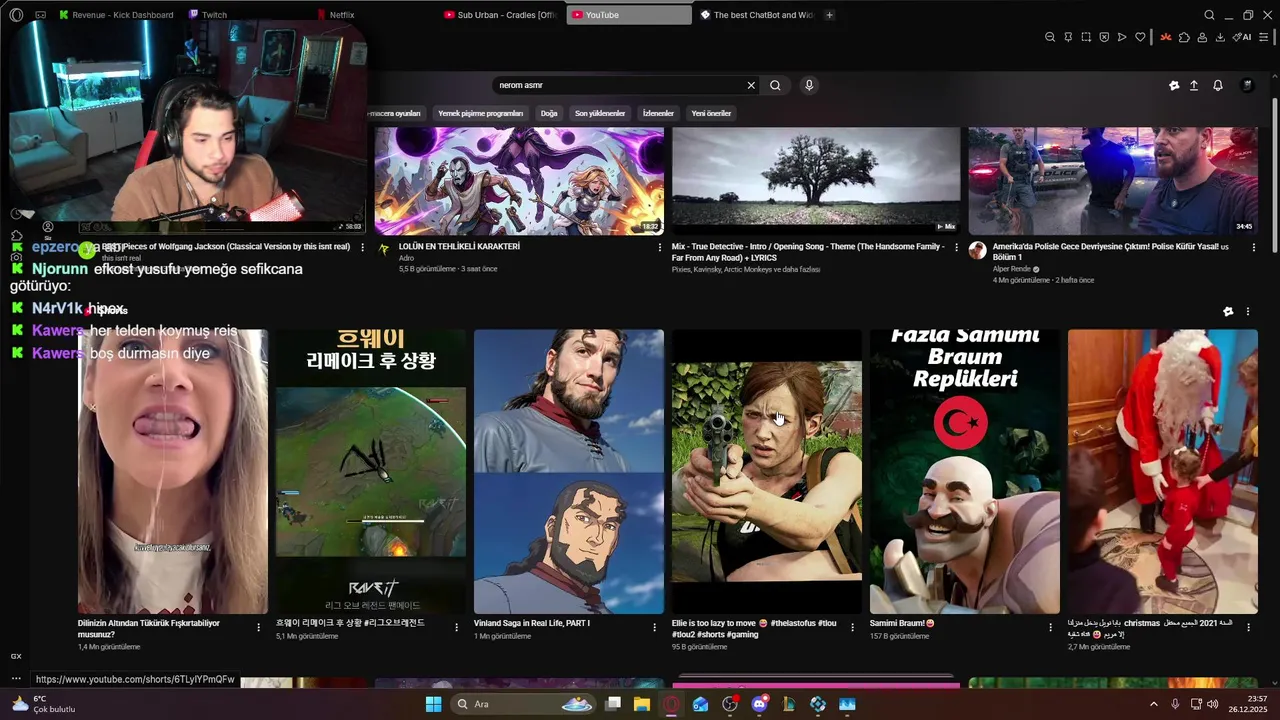This screenshot has height=720, width=1280.
Task: Open YouTube notifications bell
Action: coord(1218,85)
